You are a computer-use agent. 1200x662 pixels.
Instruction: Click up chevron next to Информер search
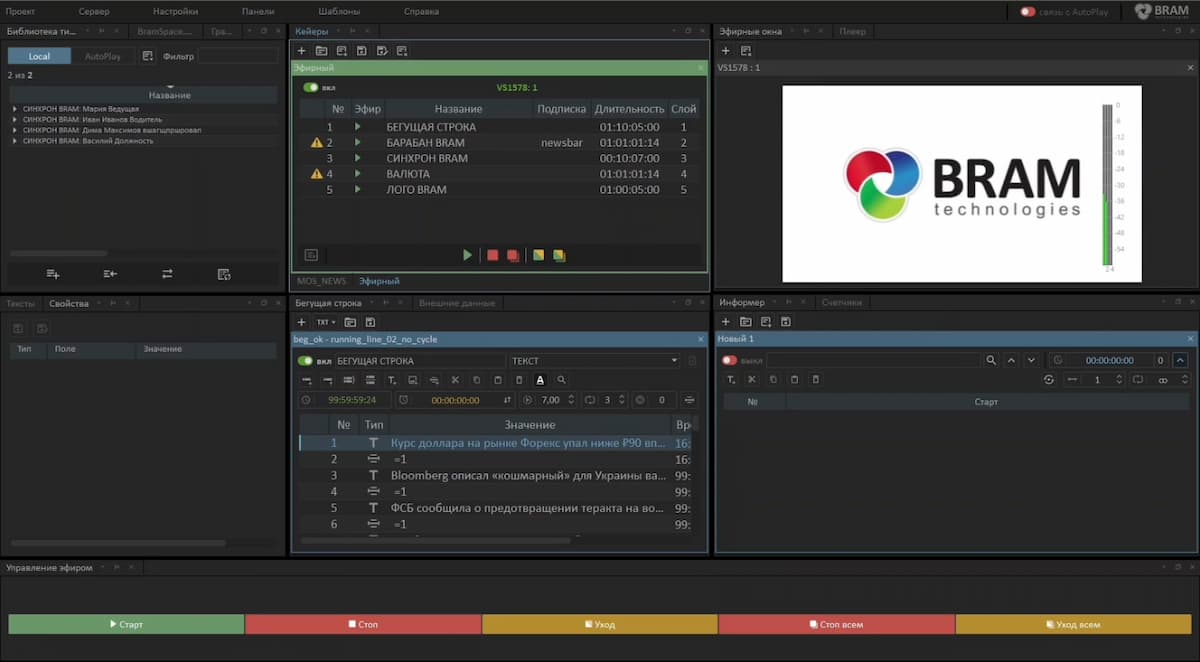1011,360
